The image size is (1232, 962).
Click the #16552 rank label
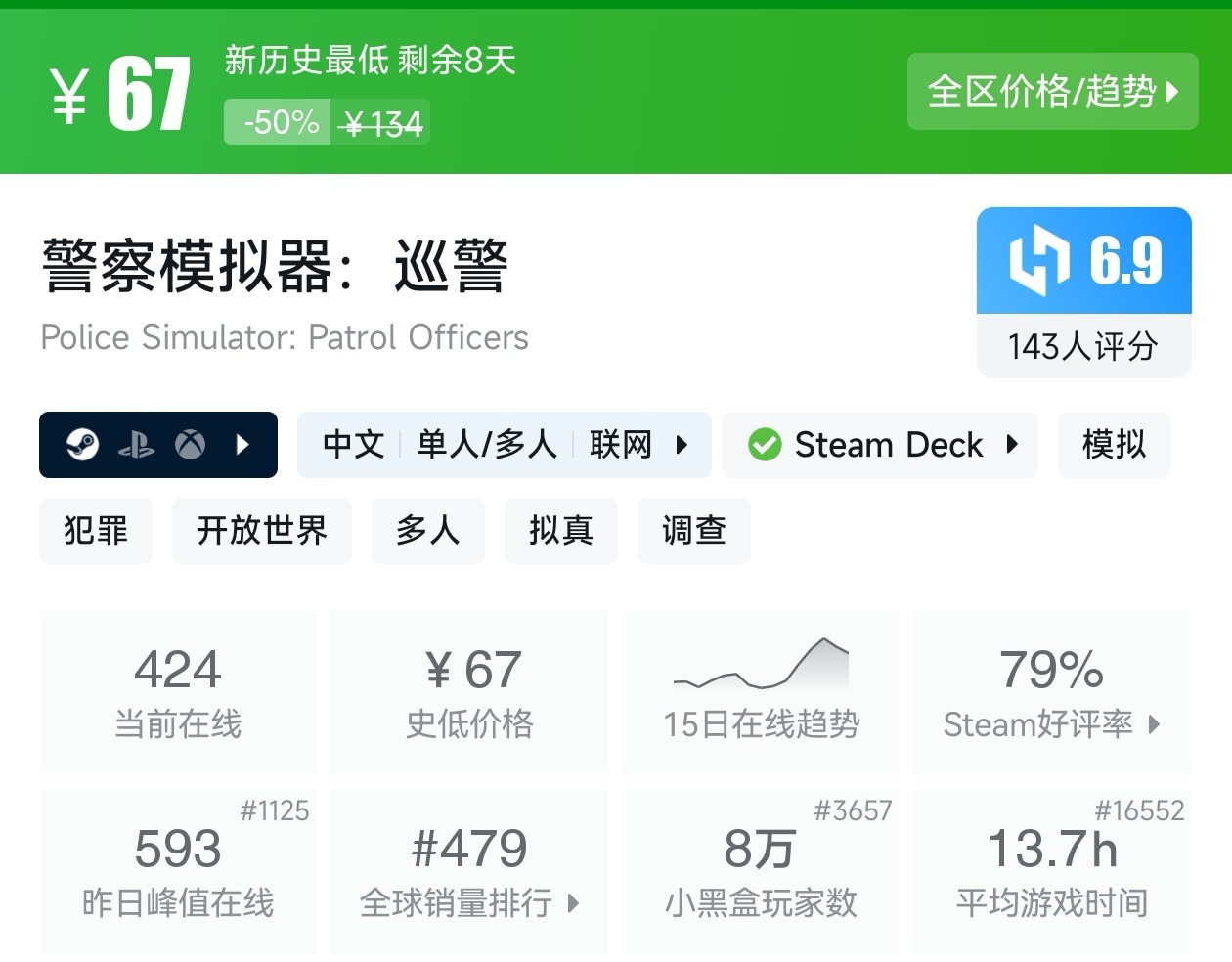click(1139, 810)
